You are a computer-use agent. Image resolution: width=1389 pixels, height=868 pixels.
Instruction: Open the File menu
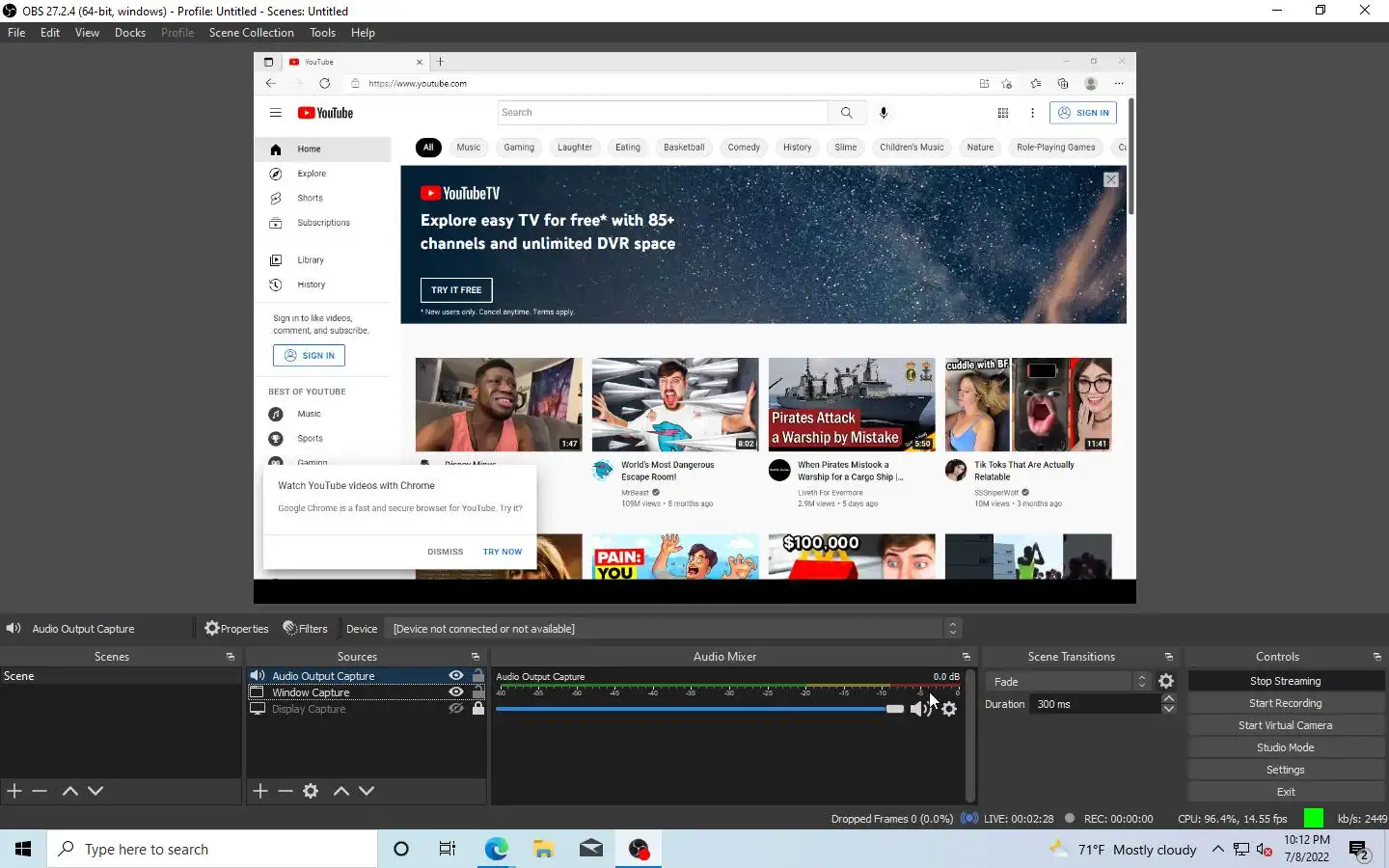click(16, 33)
